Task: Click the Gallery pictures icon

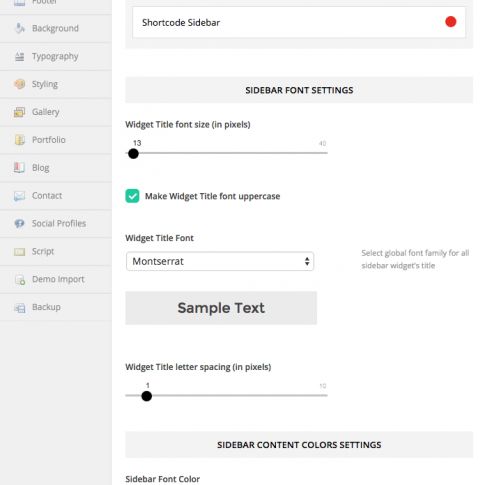Action: (19, 112)
